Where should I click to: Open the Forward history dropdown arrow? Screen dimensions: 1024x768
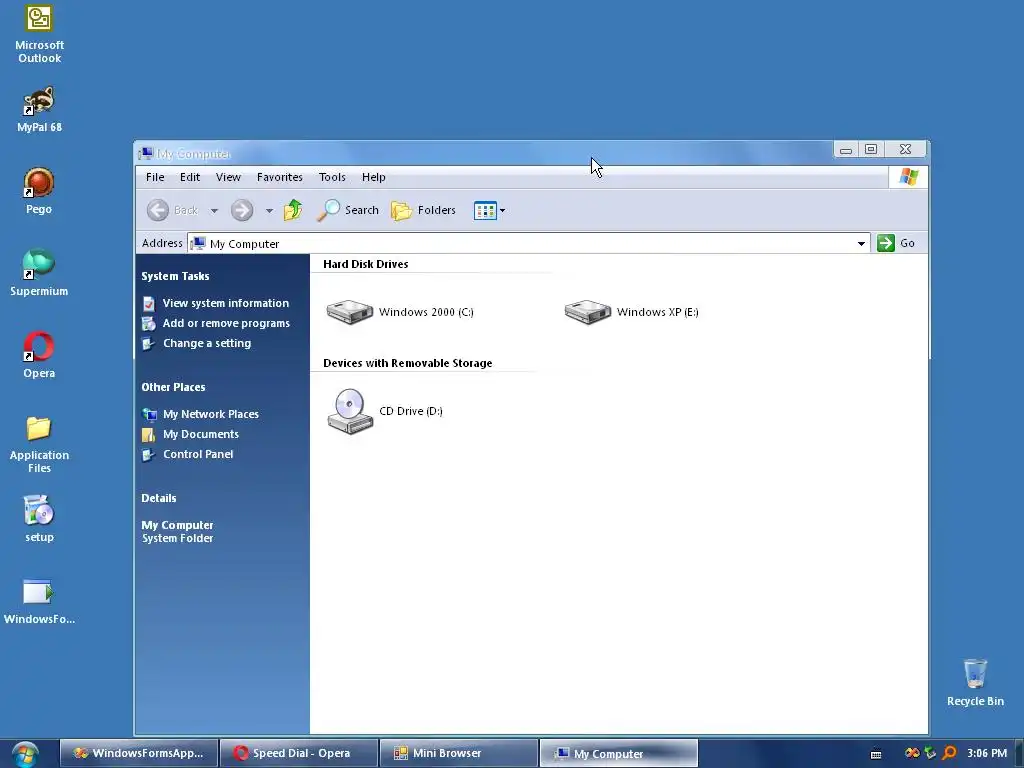pyautogui.click(x=269, y=210)
